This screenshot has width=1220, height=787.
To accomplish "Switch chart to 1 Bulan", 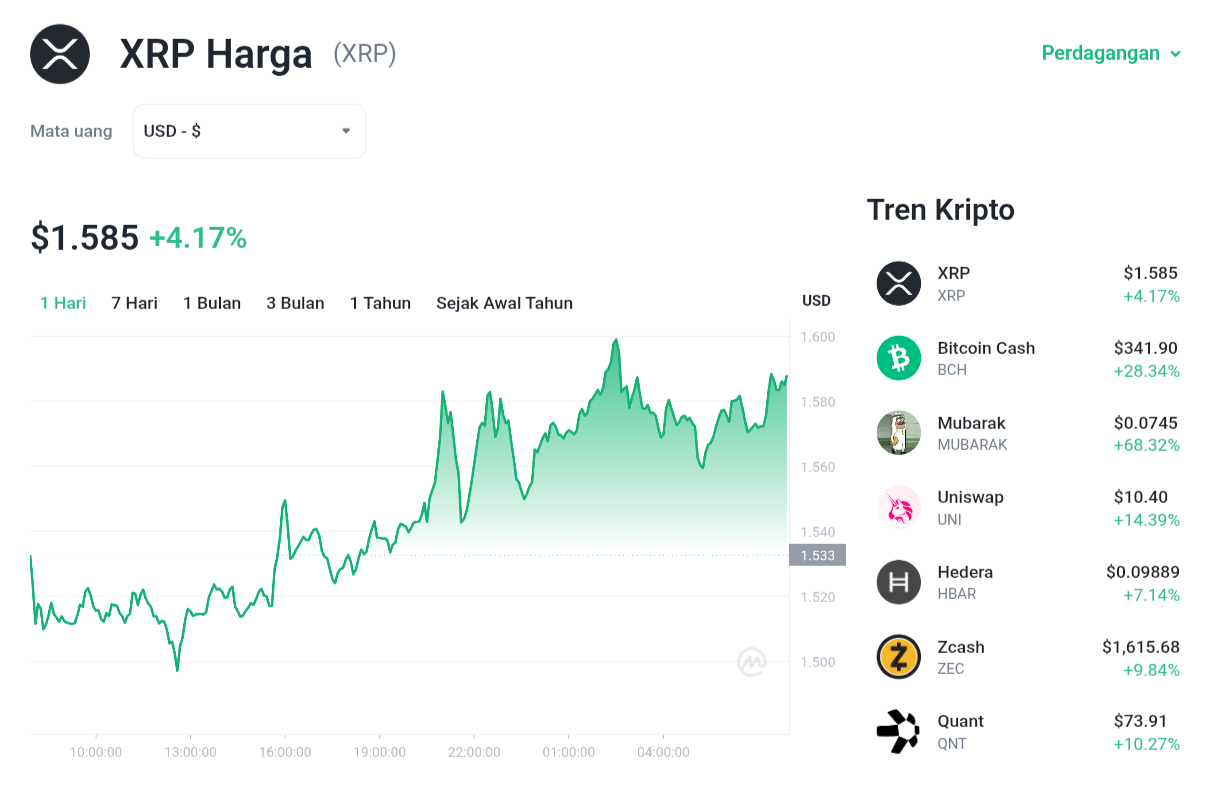I will [x=212, y=303].
